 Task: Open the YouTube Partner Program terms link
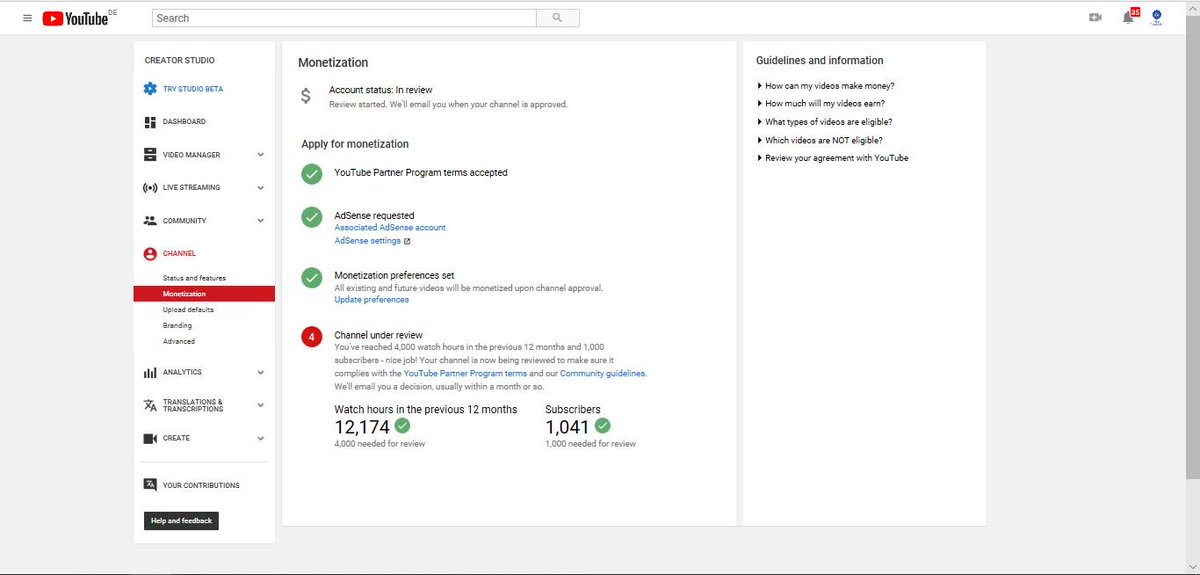465,373
